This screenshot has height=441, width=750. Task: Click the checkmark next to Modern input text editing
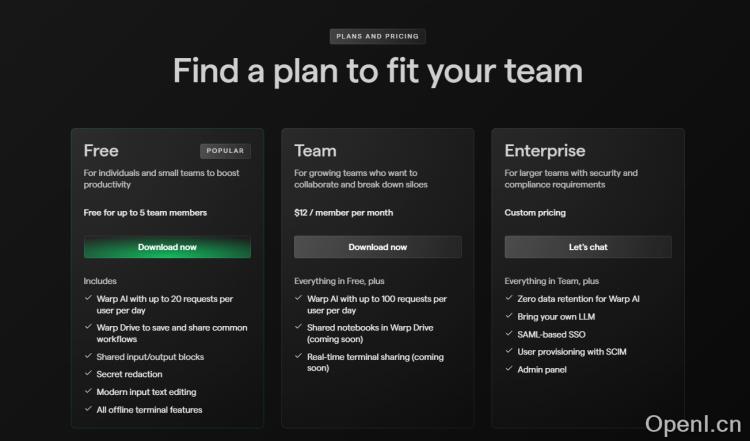(x=88, y=392)
